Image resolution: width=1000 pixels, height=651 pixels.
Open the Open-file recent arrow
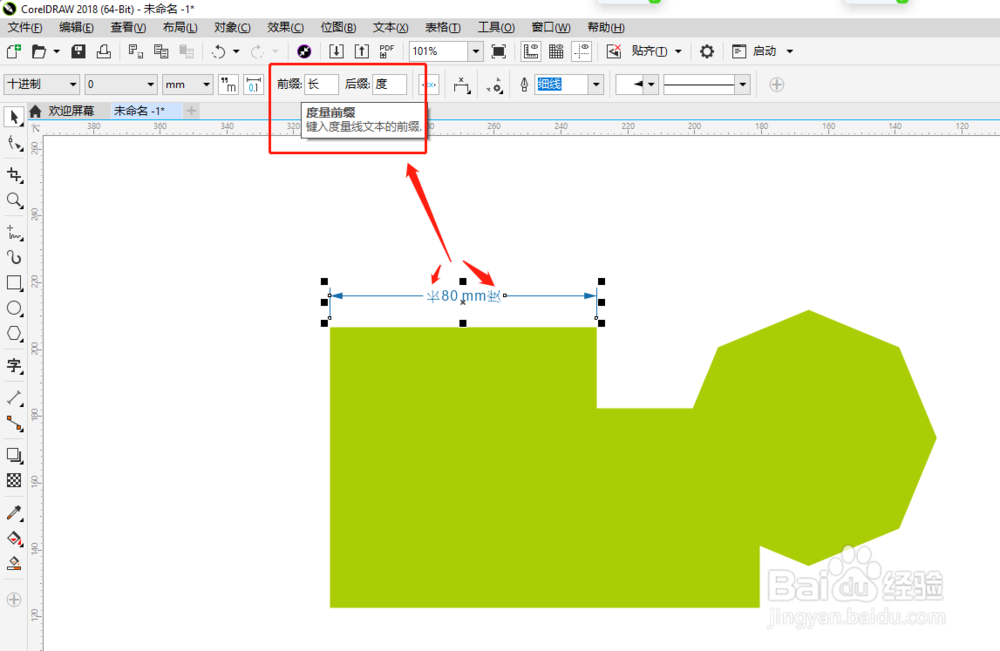56,52
